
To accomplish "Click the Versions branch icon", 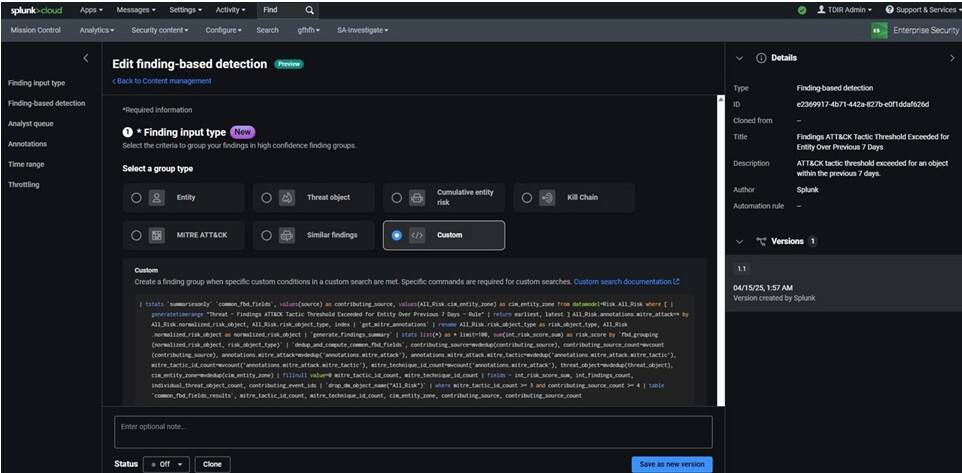I will (x=761, y=242).
